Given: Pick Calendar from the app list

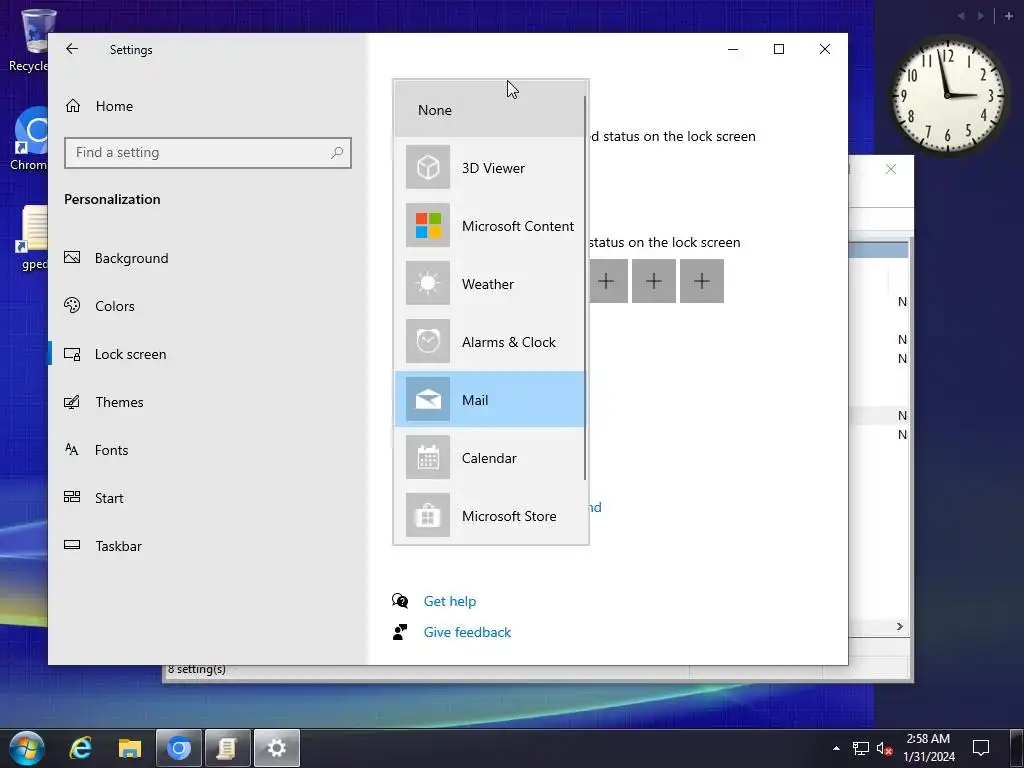Looking at the screenshot, I should (x=489, y=458).
